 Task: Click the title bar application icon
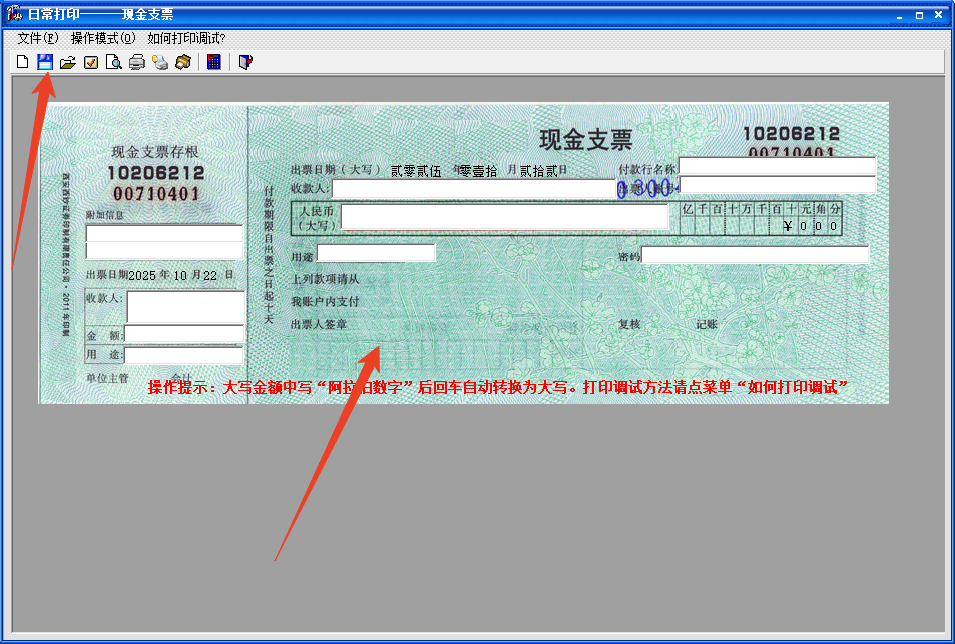click(x=14, y=13)
